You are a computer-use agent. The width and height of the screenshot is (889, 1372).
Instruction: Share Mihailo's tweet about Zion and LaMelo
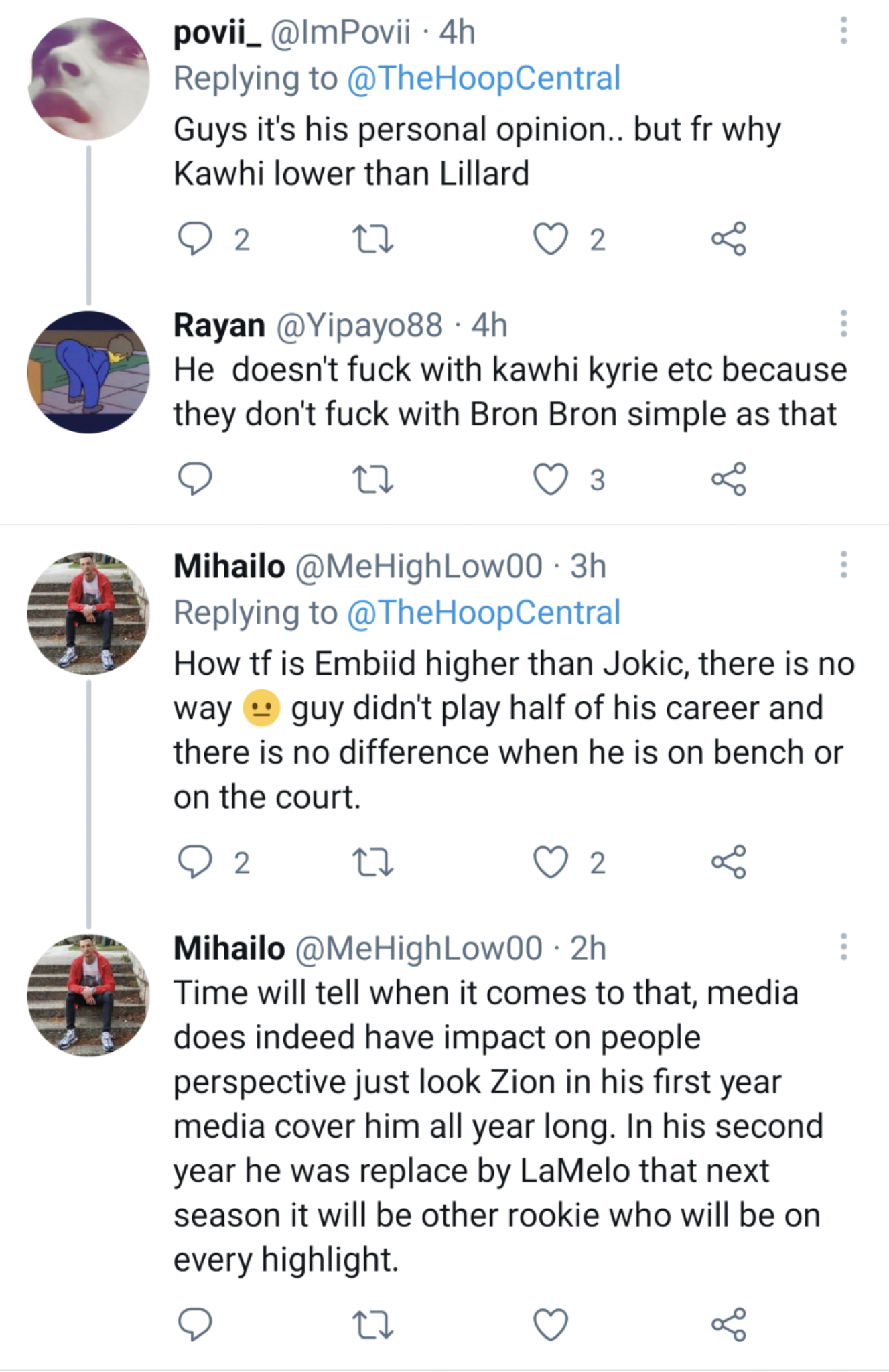(x=728, y=1324)
